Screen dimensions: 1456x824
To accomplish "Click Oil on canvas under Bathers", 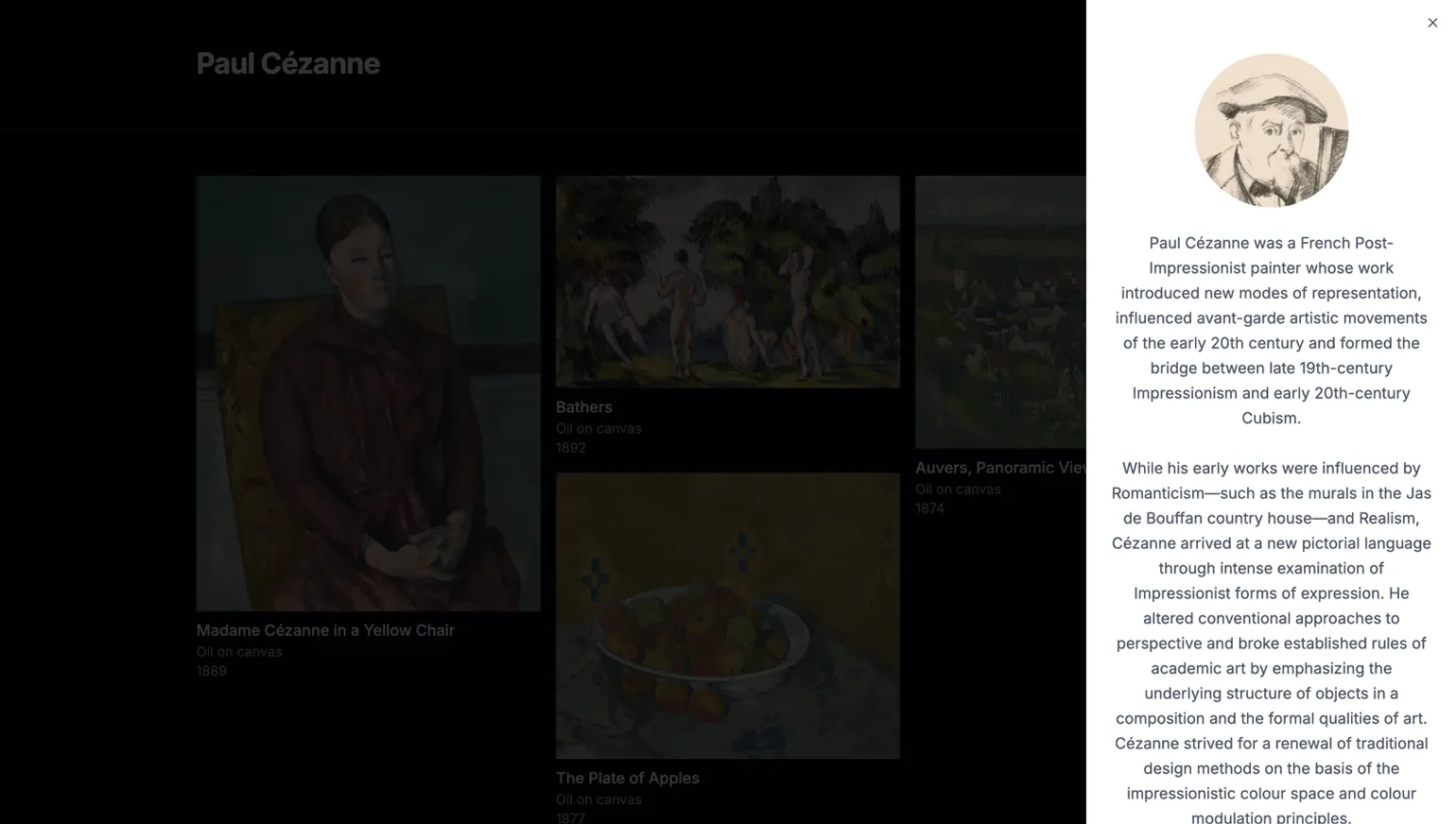I will 598,427.
